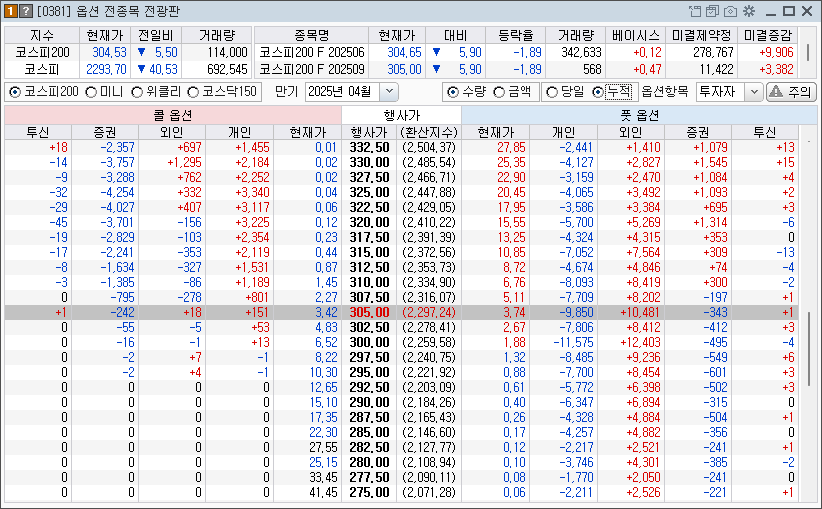Click KOSPI200 current price 304.53
822x509 pixels.
(109, 52)
